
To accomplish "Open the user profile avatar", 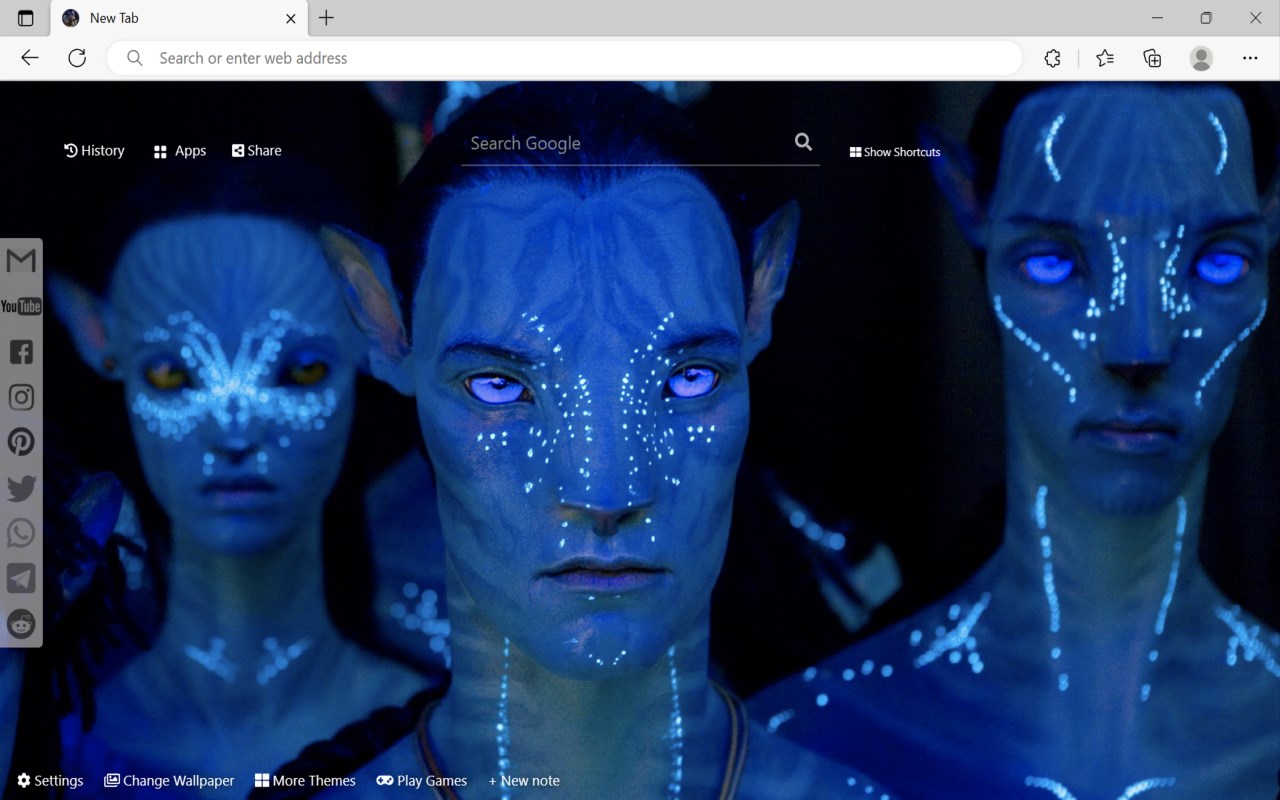I will [1201, 58].
